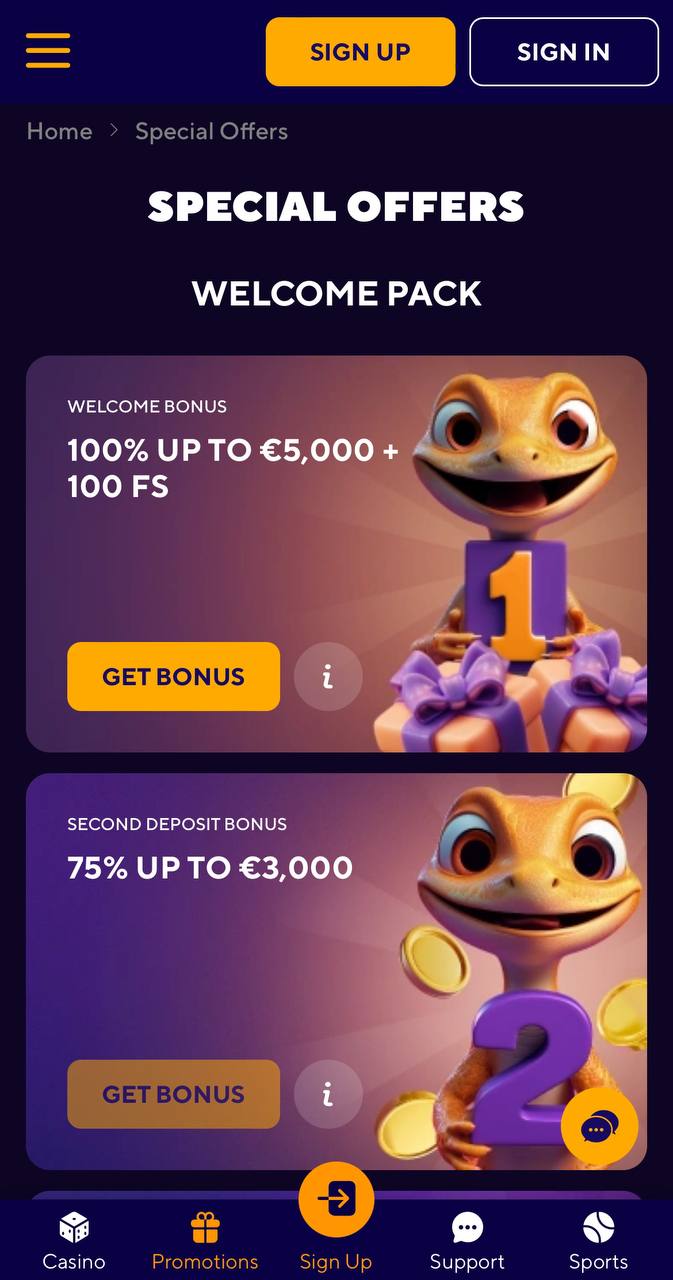Click the Special Offers breadcrumb

point(211,131)
